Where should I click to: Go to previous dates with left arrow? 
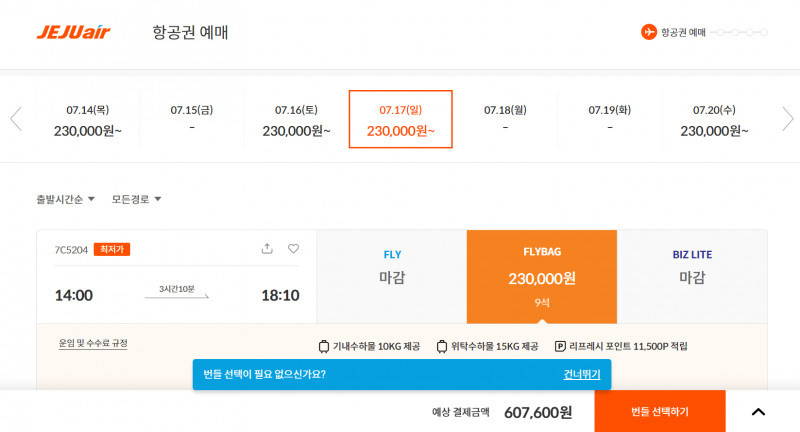pyautogui.click(x=16, y=119)
